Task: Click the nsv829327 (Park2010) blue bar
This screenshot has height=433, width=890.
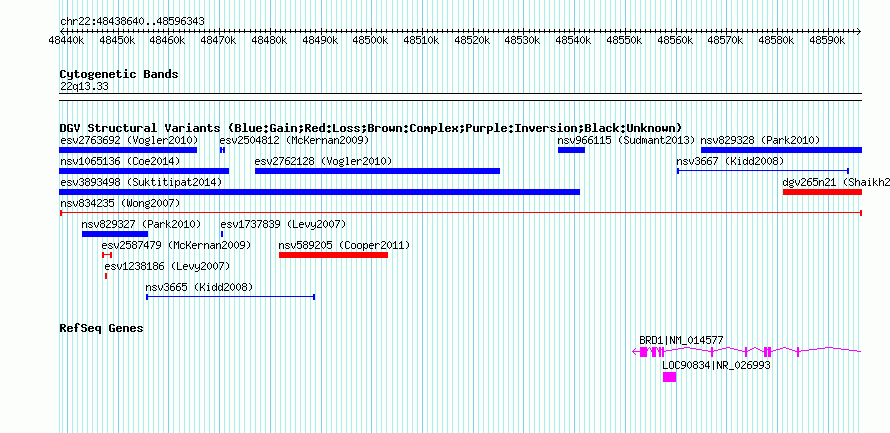Action: point(115,234)
